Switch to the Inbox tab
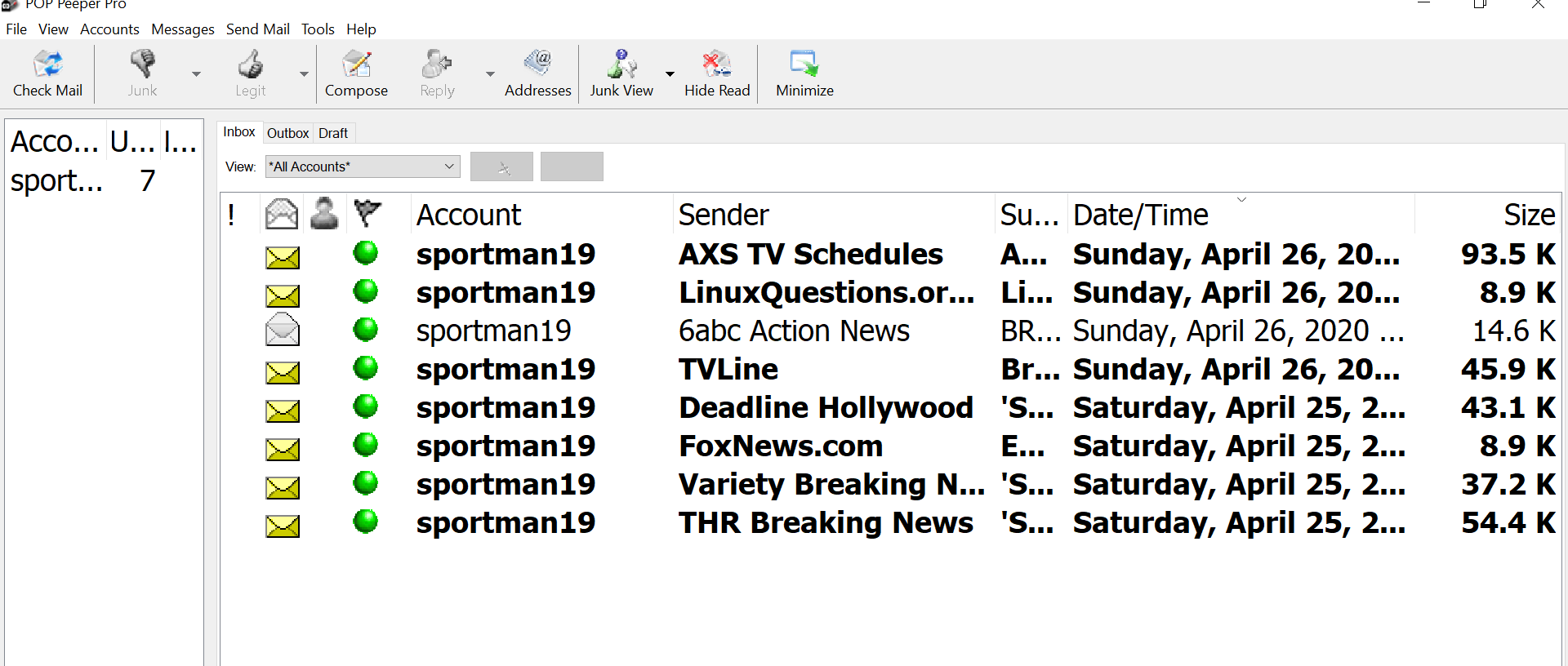This screenshot has height=666, width=1568. (x=239, y=132)
